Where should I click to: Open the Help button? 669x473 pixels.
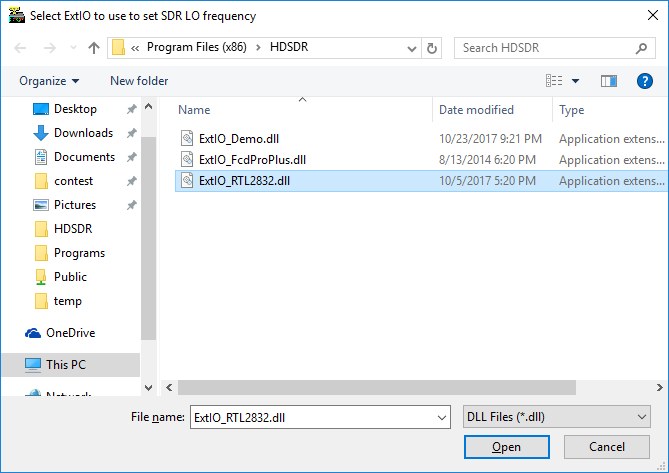pyautogui.click(x=645, y=81)
